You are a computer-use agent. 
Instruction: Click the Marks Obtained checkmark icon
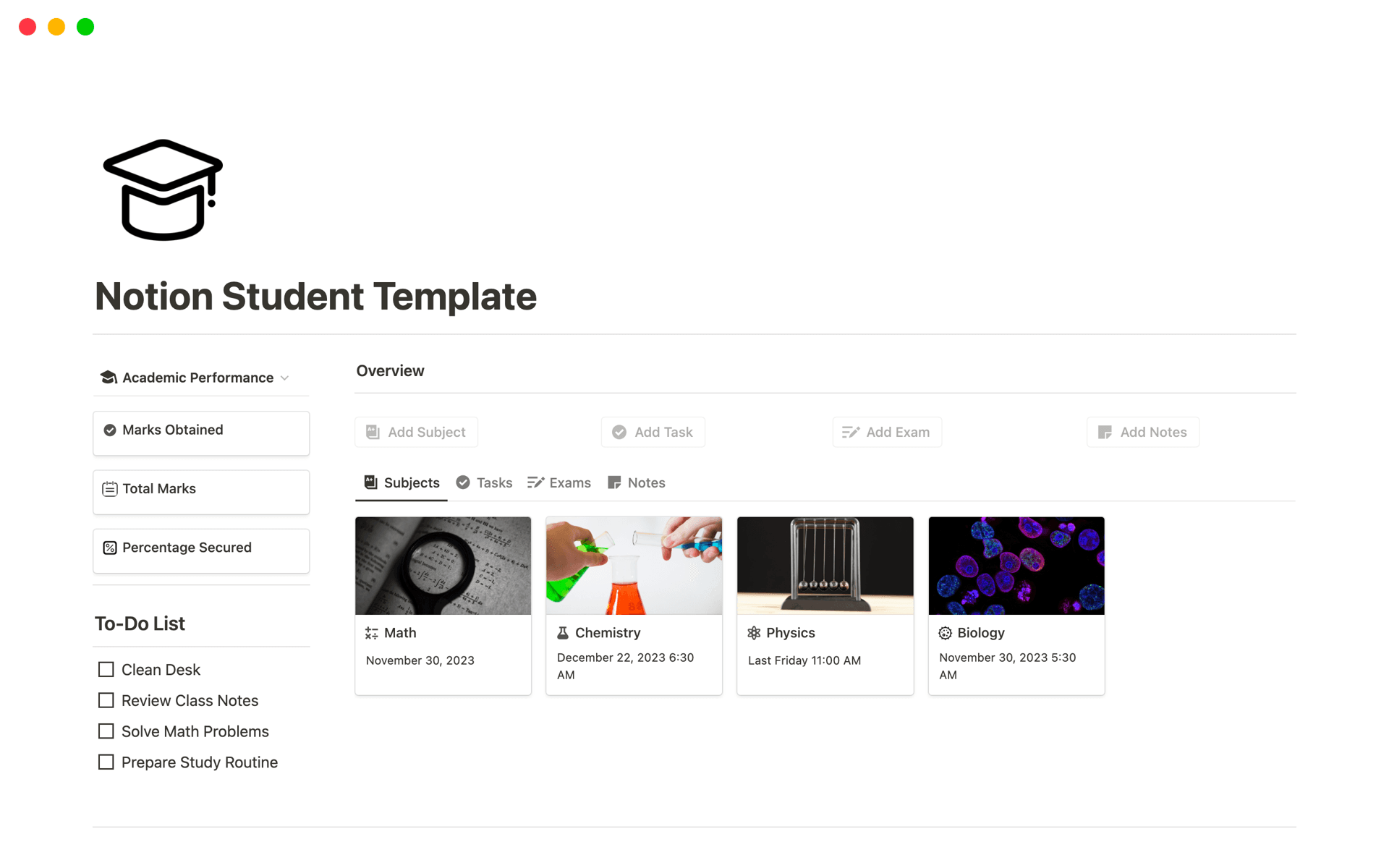pos(110,430)
